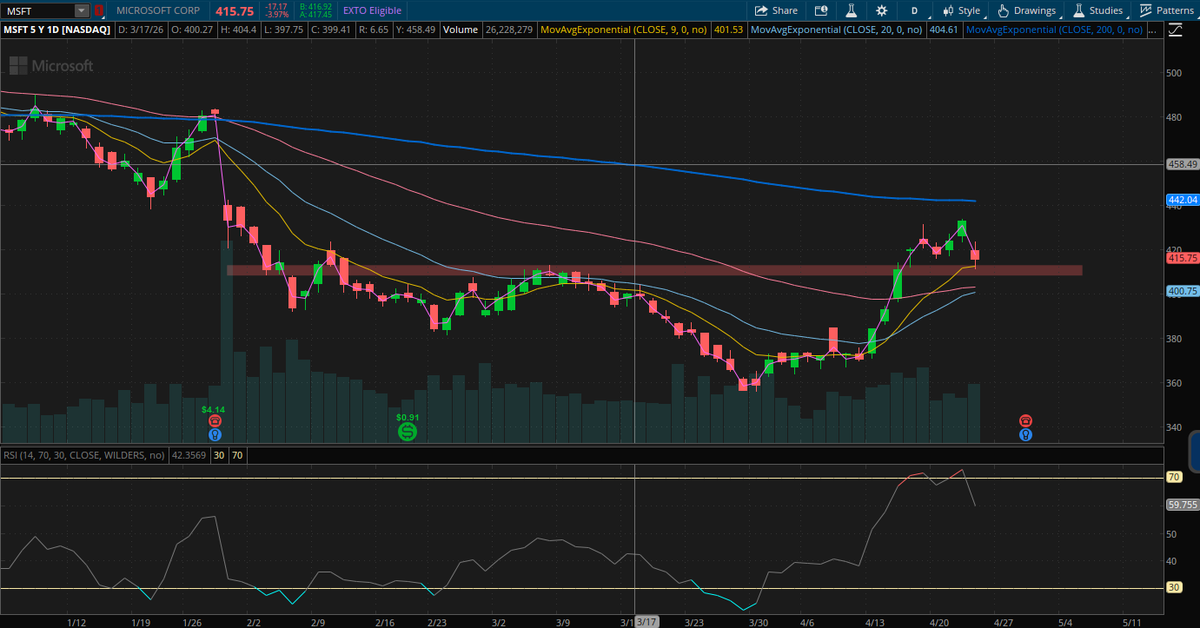
Task: Select the RSI study label
Action: [x=83, y=455]
